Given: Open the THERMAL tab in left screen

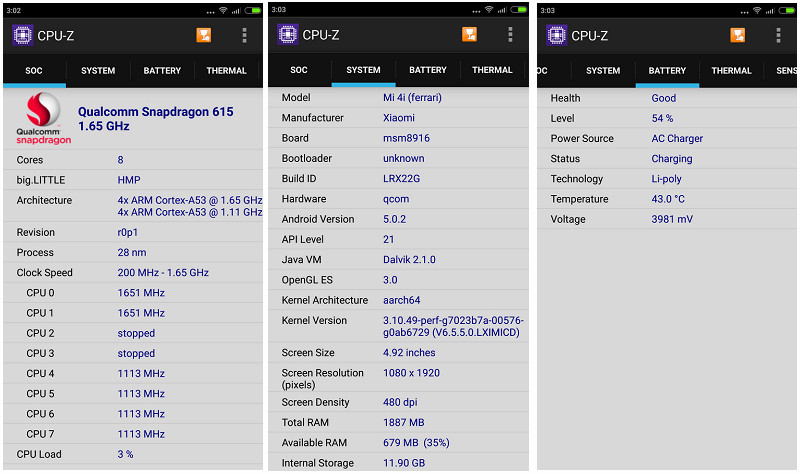Looking at the screenshot, I should tap(227, 71).
